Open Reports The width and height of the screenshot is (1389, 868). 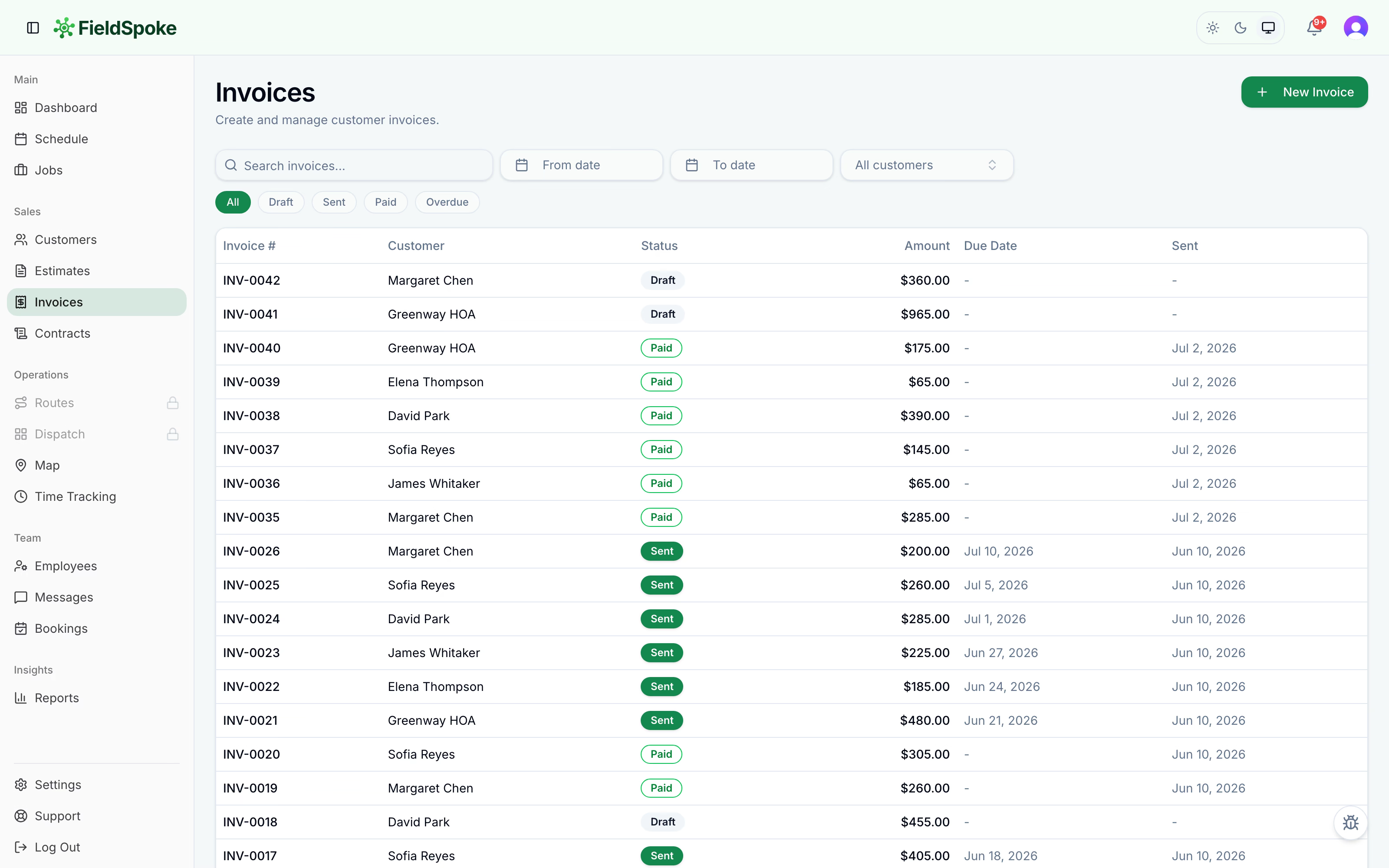pos(96,698)
